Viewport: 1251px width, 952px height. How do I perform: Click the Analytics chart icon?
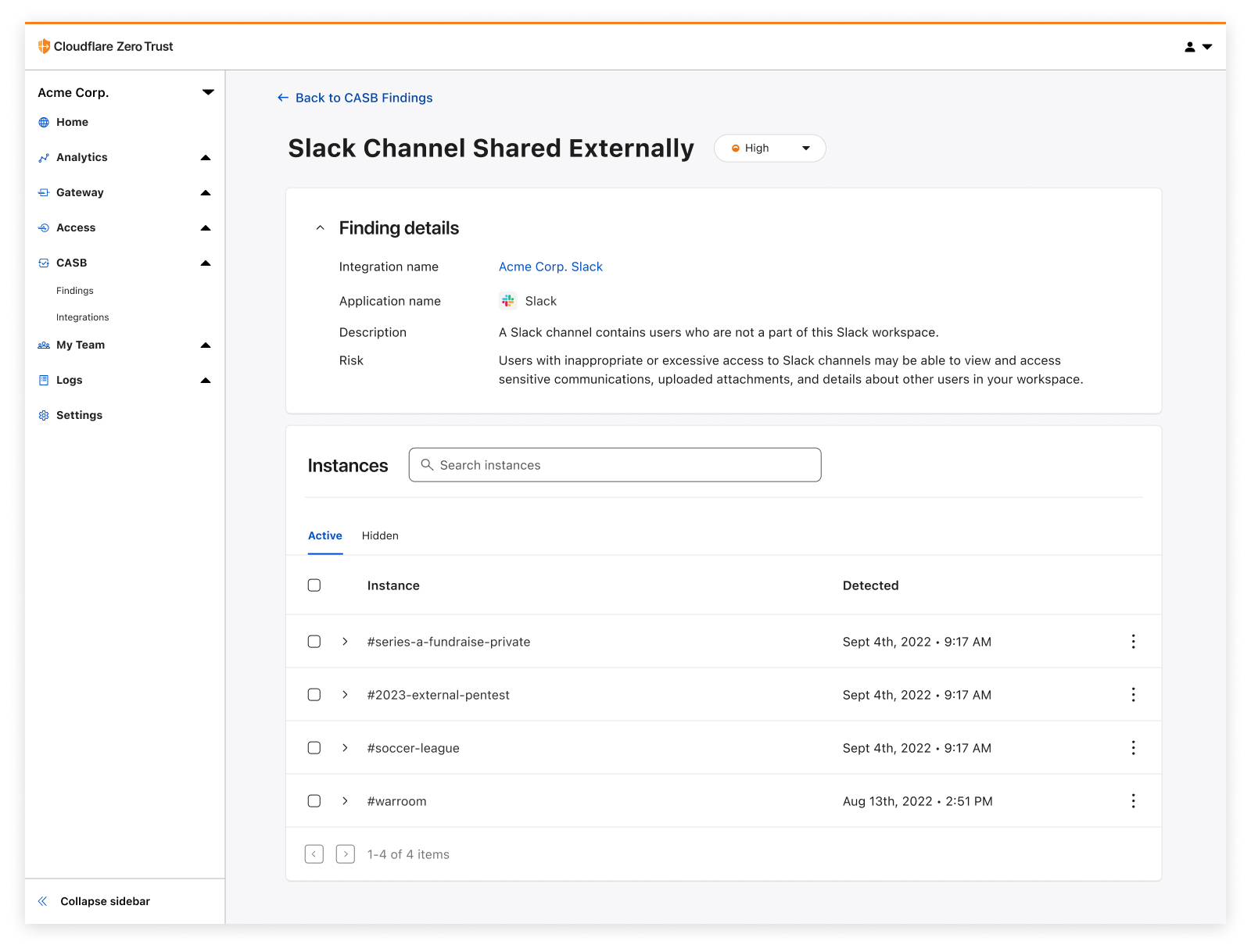tap(44, 157)
